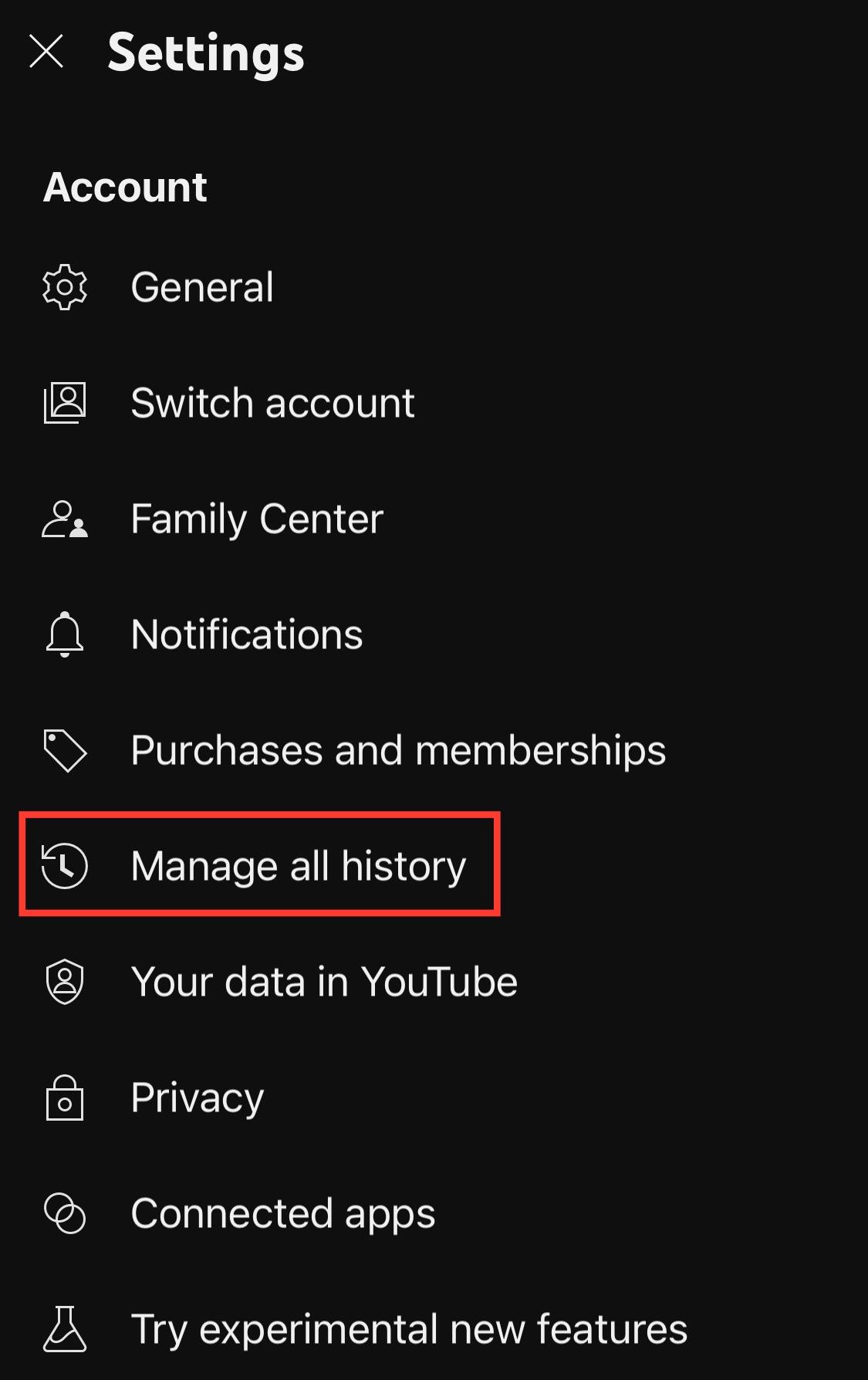Screen dimensions: 868x1380
Task: Tap the Family Center people icon
Action: pyautogui.click(x=65, y=519)
